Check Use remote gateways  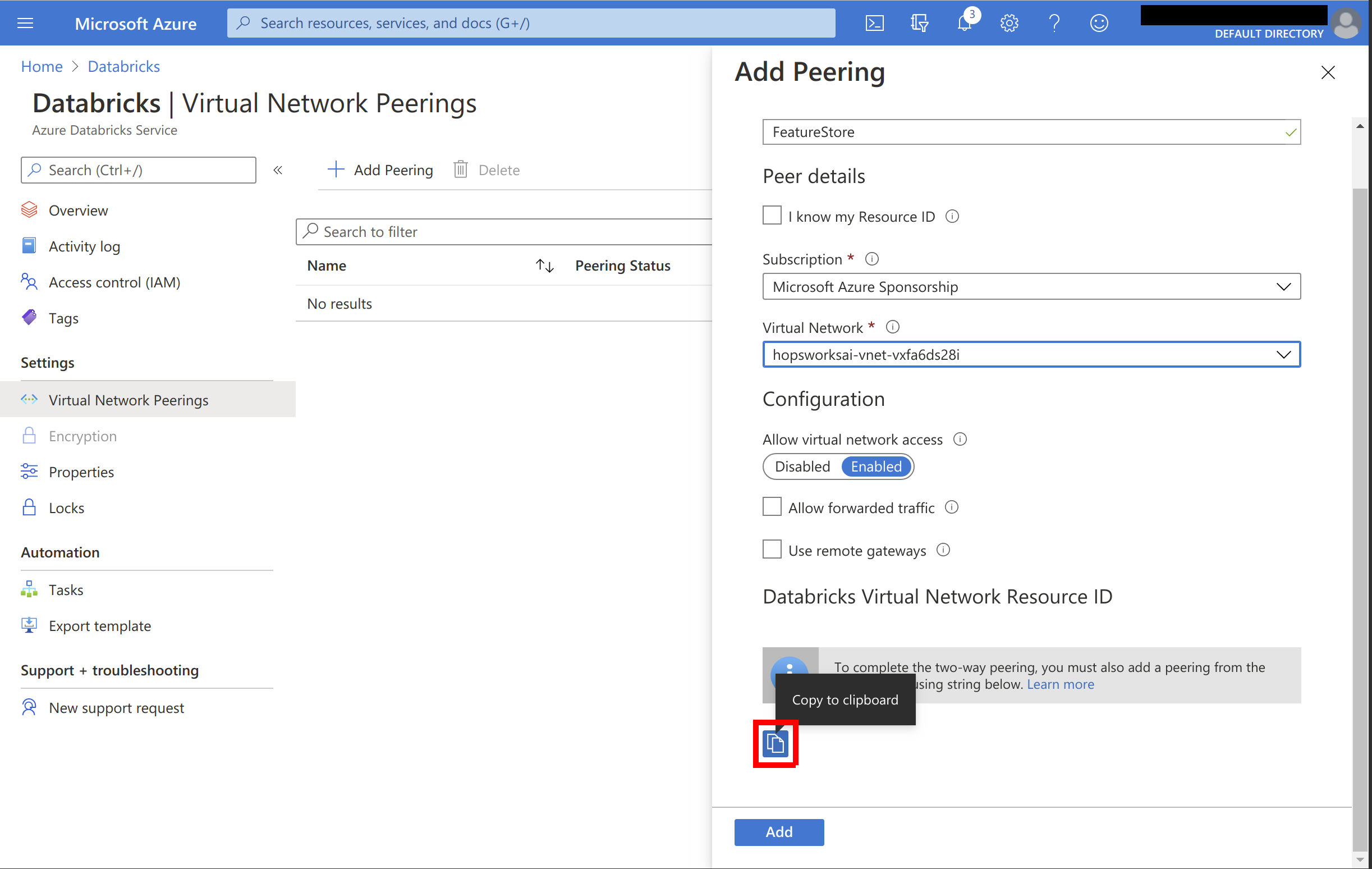(x=772, y=549)
